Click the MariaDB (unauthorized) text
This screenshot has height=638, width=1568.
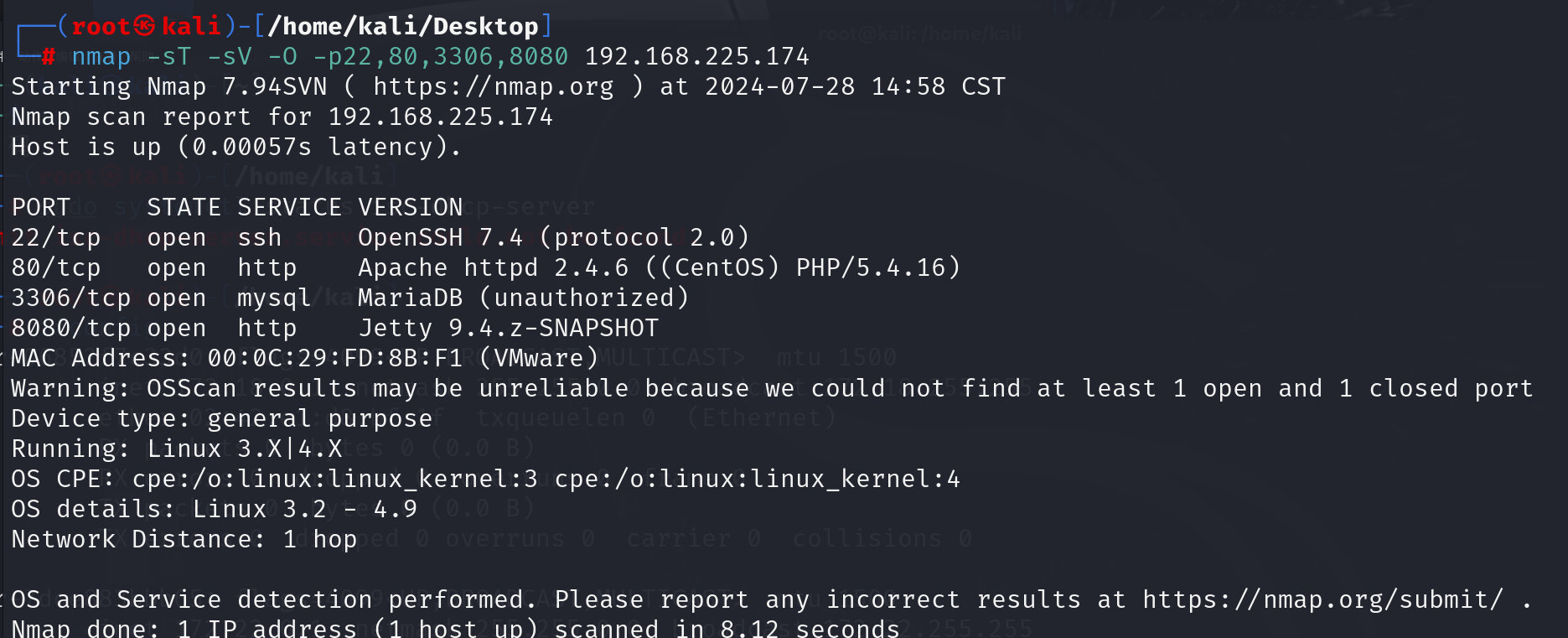[x=524, y=298]
